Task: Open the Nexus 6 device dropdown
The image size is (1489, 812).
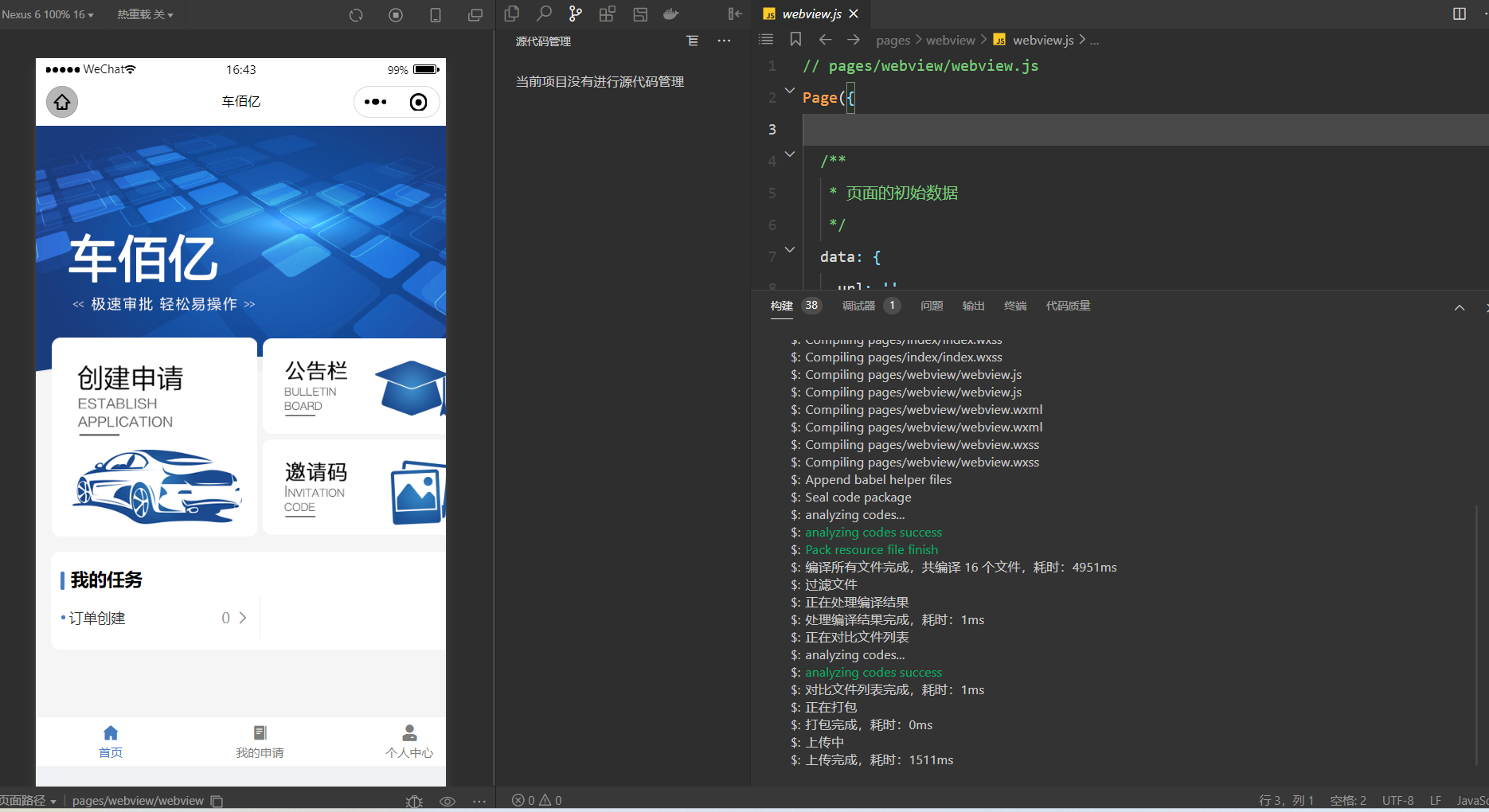Action: [48, 14]
